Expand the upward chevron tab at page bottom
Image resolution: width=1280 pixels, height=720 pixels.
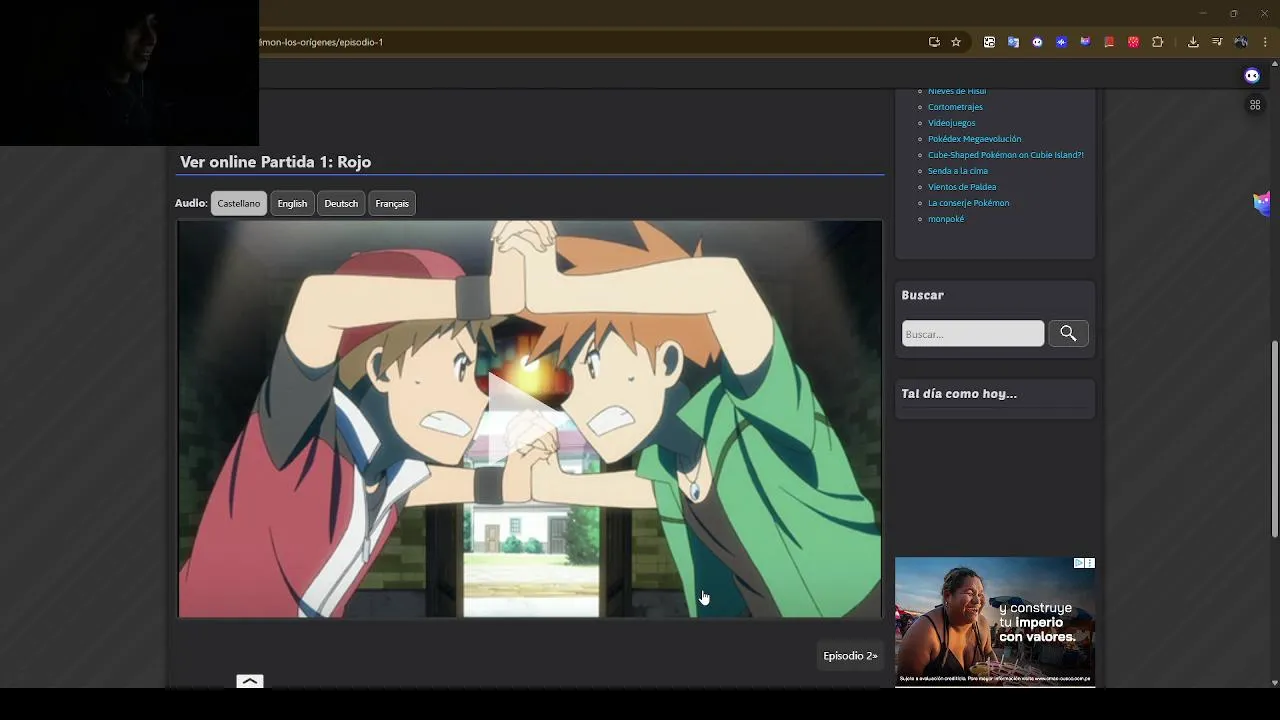(250, 681)
